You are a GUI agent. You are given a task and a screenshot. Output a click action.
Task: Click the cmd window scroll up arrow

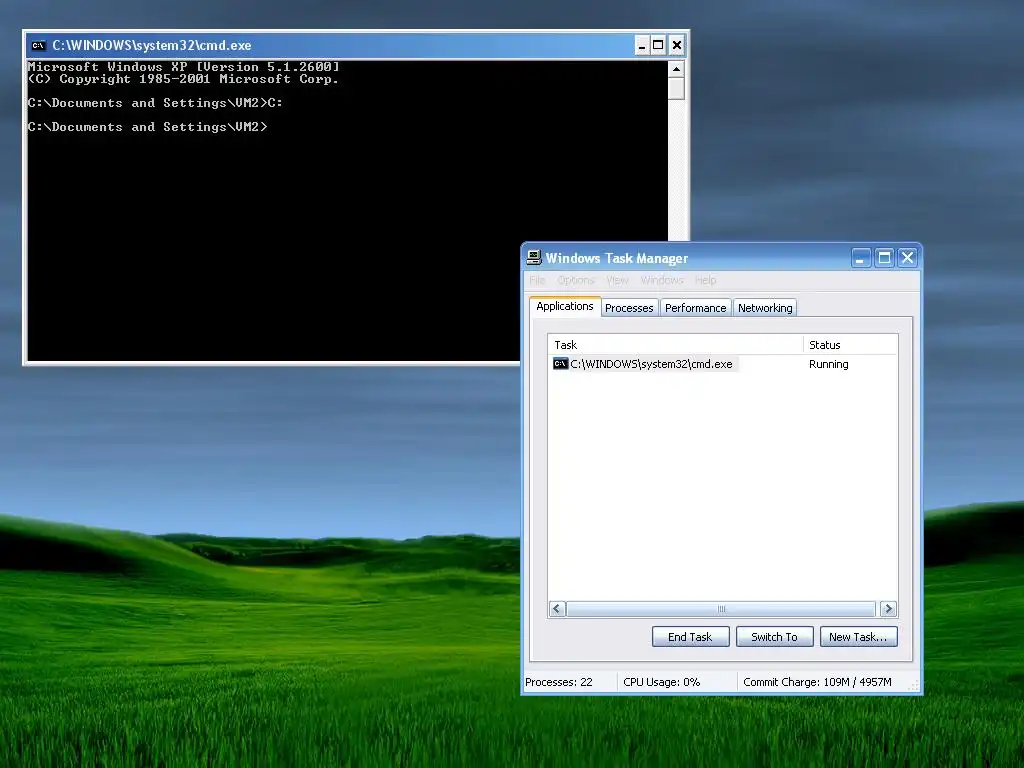click(677, 69)
